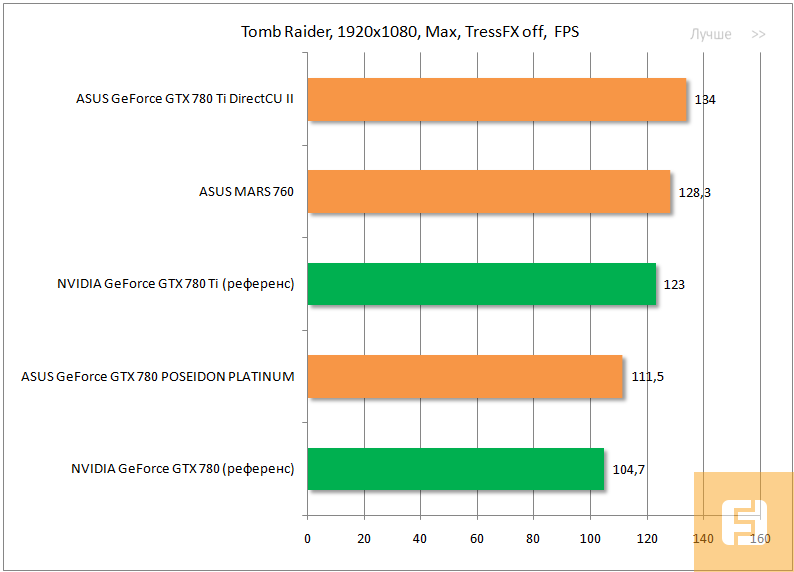This screenshot has height=572, width=794.
Task: Click the 80 tick on the horizontal axis
Action: (533, 538)
